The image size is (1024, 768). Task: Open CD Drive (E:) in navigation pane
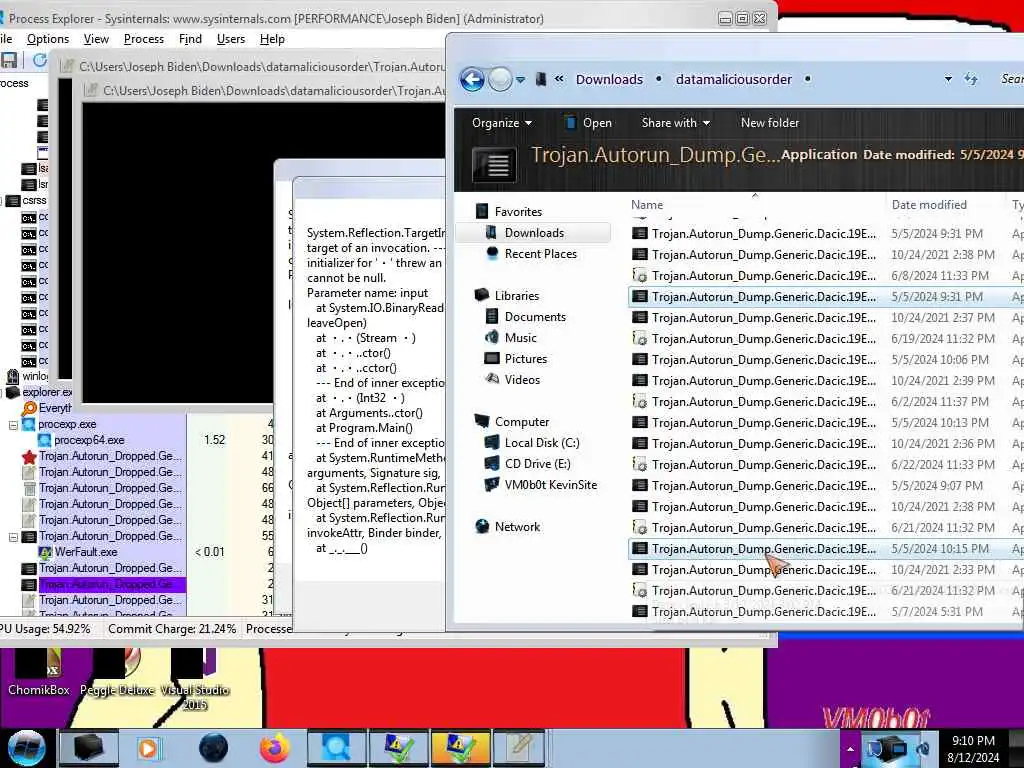(x=537, y=464)
